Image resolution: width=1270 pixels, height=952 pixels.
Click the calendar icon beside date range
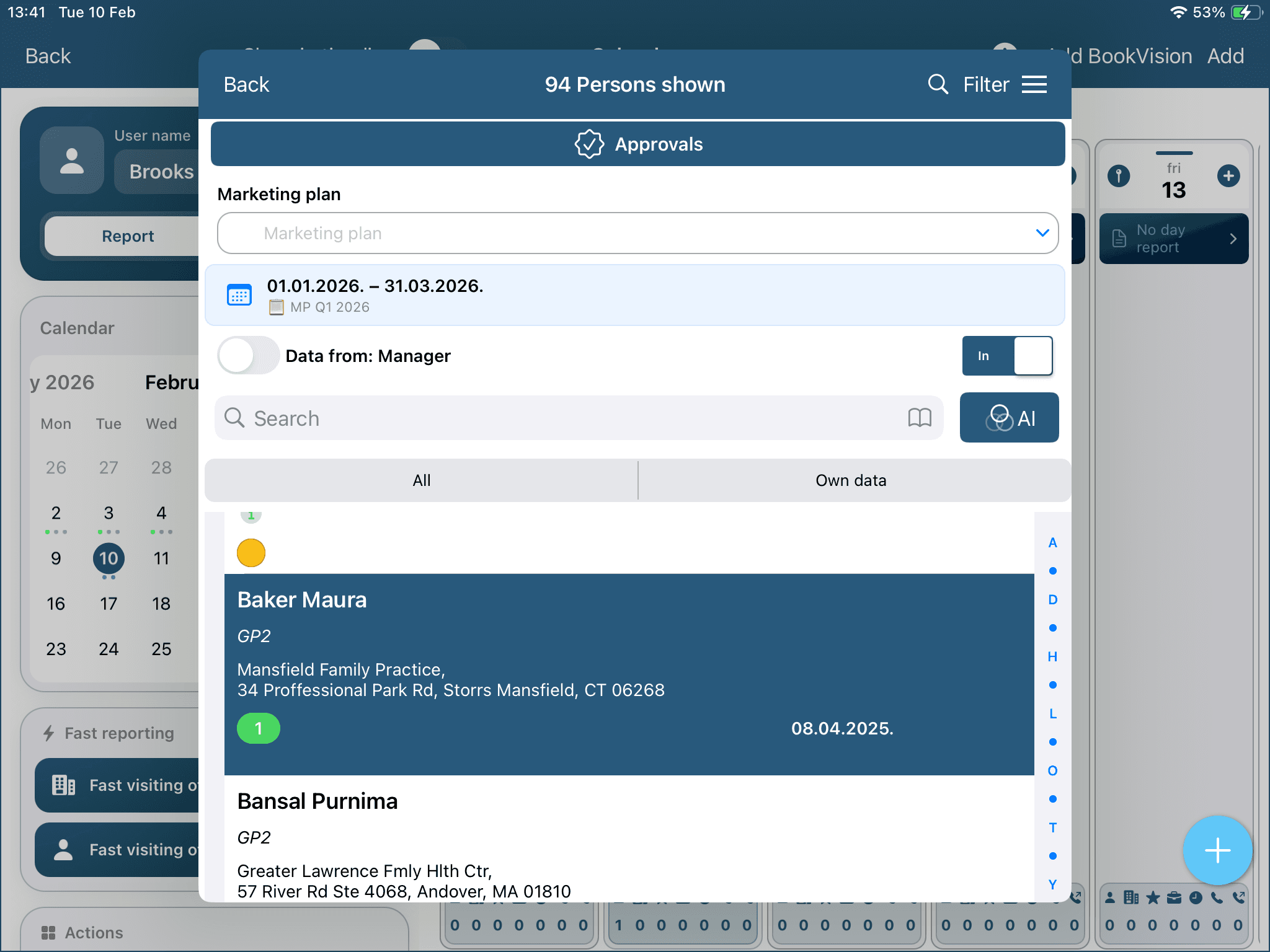(239, 296)
